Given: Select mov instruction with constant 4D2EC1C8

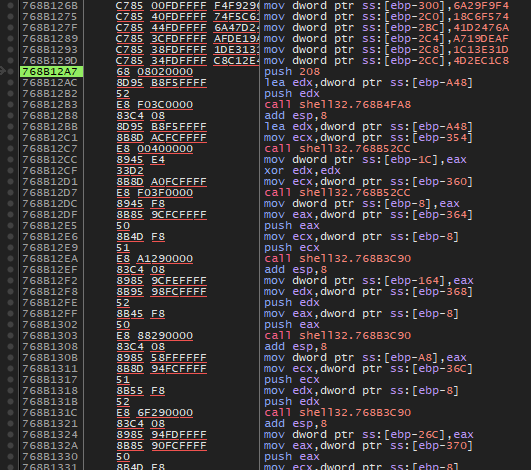Looking at the screenshot, I should click(386, 61).
